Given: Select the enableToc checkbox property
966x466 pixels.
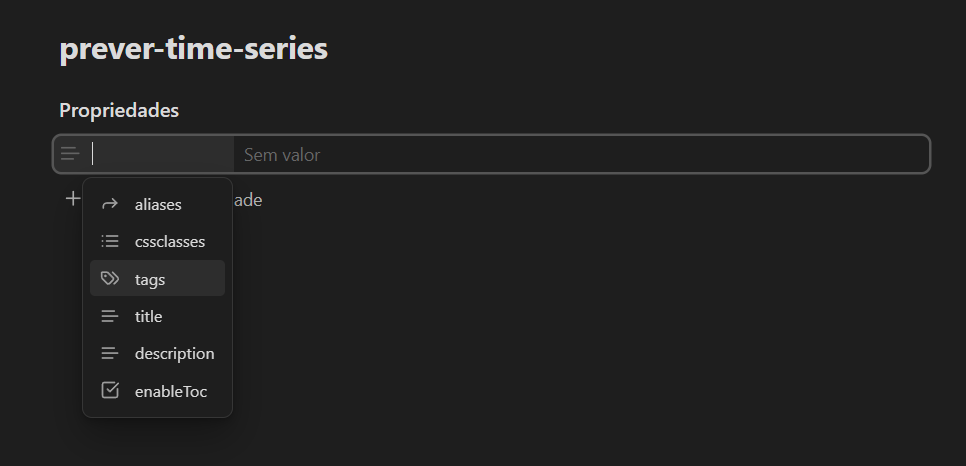Looking at the screenshot, I should [x=171, y=391].
